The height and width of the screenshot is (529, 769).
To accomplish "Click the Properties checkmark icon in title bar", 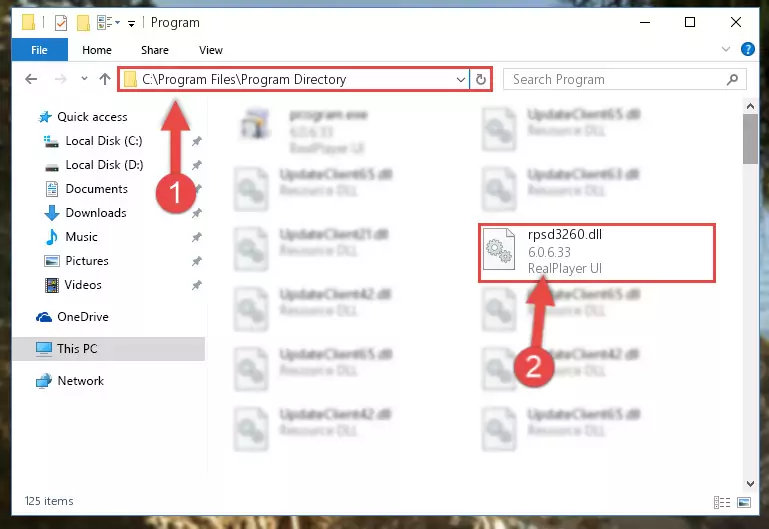I will pos(61,23).
